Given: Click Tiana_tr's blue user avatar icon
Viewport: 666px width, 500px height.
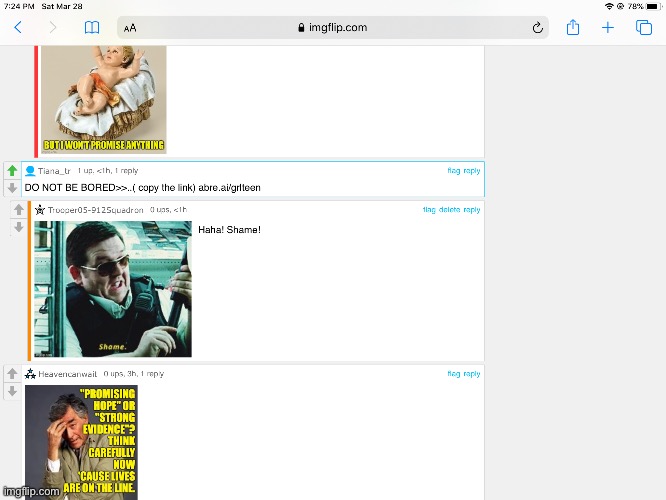Looking at the screenshot, I should coord(30,171).
